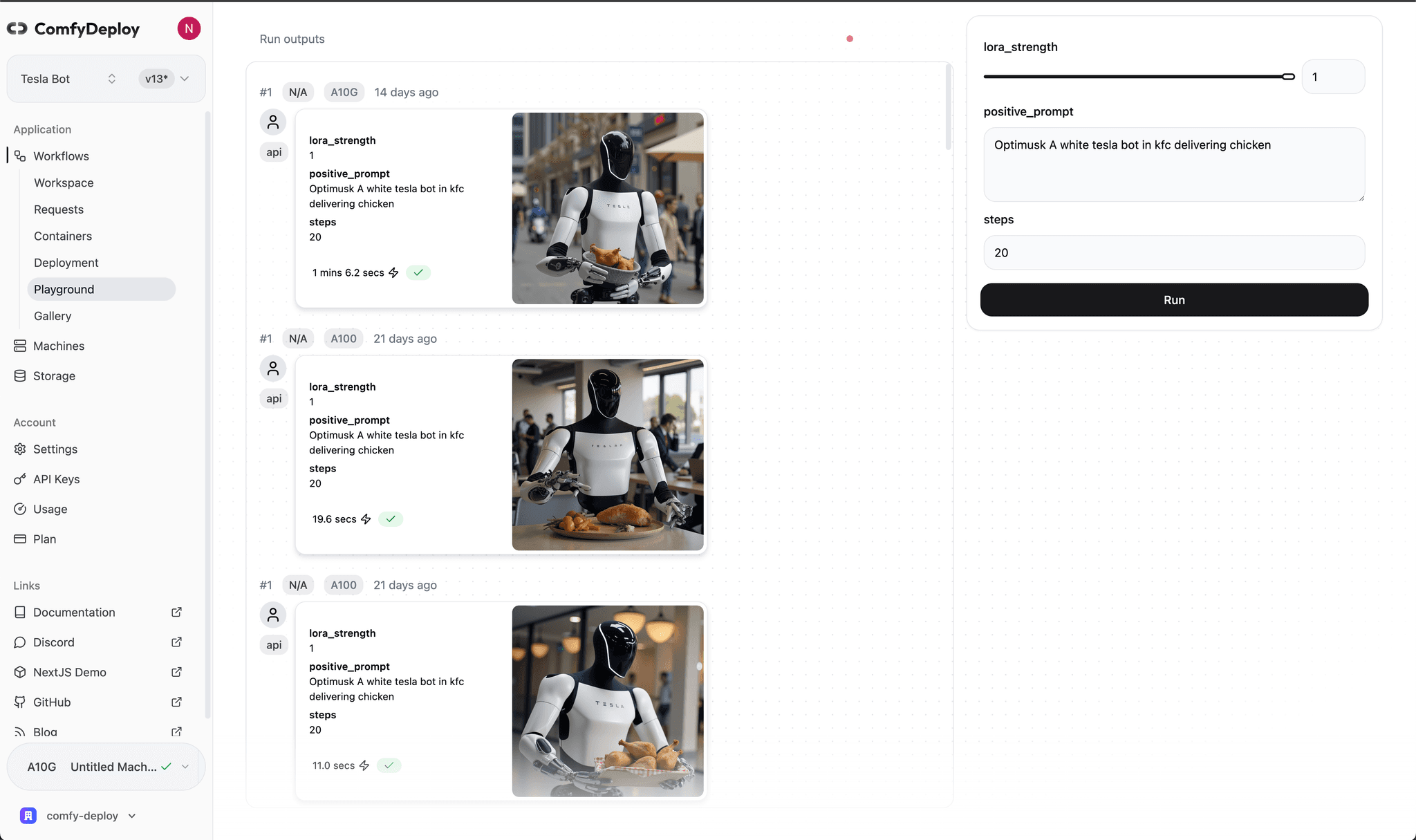
Task: Open the Gallery page
Action: click(x=53, y=316)
